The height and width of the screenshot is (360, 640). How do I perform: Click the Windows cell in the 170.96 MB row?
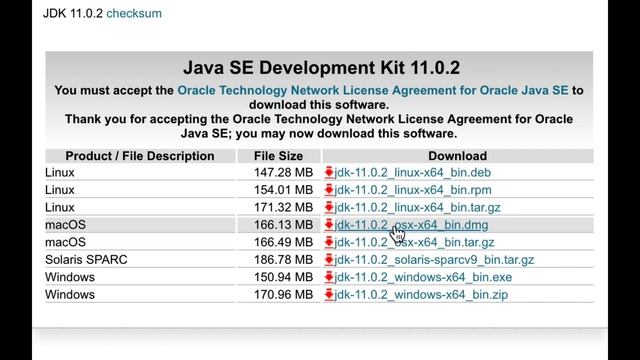[x=140, y=295]
